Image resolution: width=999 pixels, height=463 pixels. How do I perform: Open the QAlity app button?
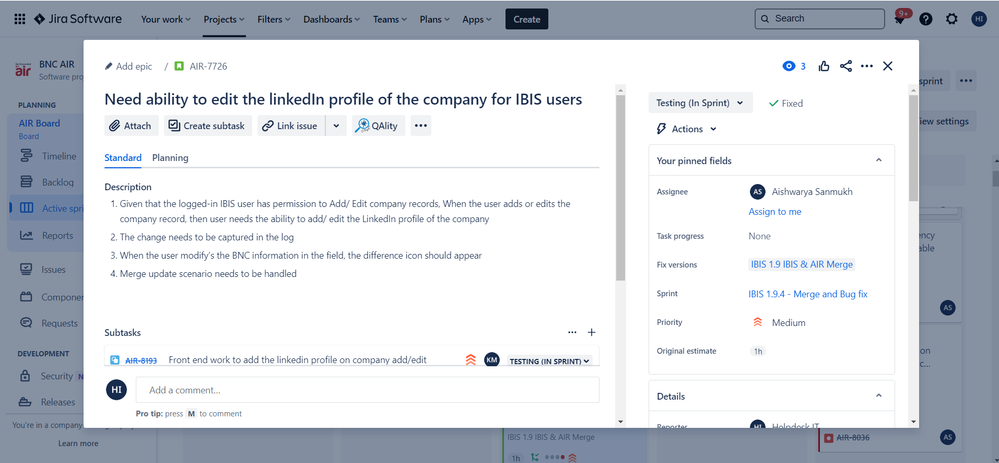pyautogui.click(x=378, y=125)
